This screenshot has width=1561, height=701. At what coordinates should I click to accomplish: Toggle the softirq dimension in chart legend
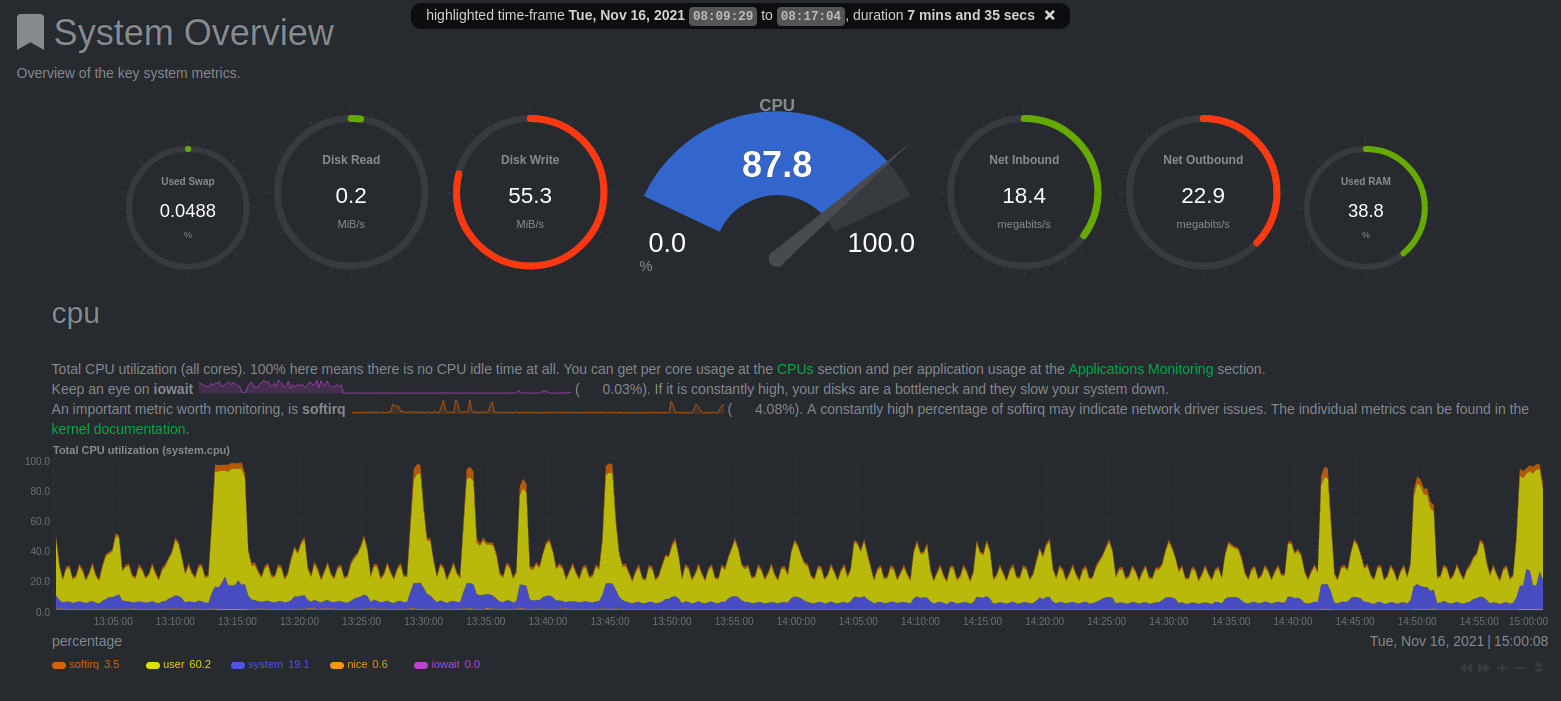[85, 664]
